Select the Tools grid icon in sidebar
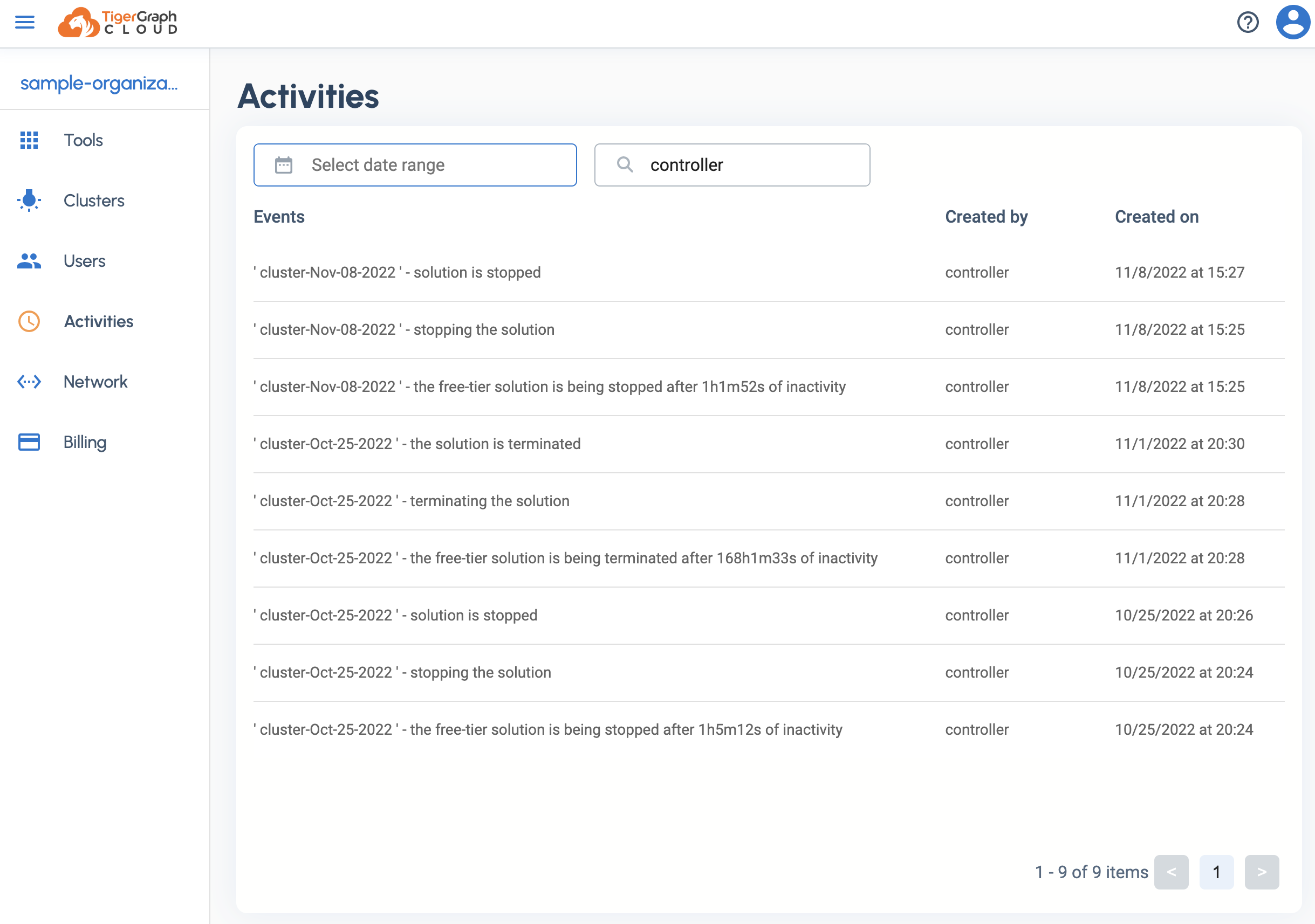 (29, 140)
